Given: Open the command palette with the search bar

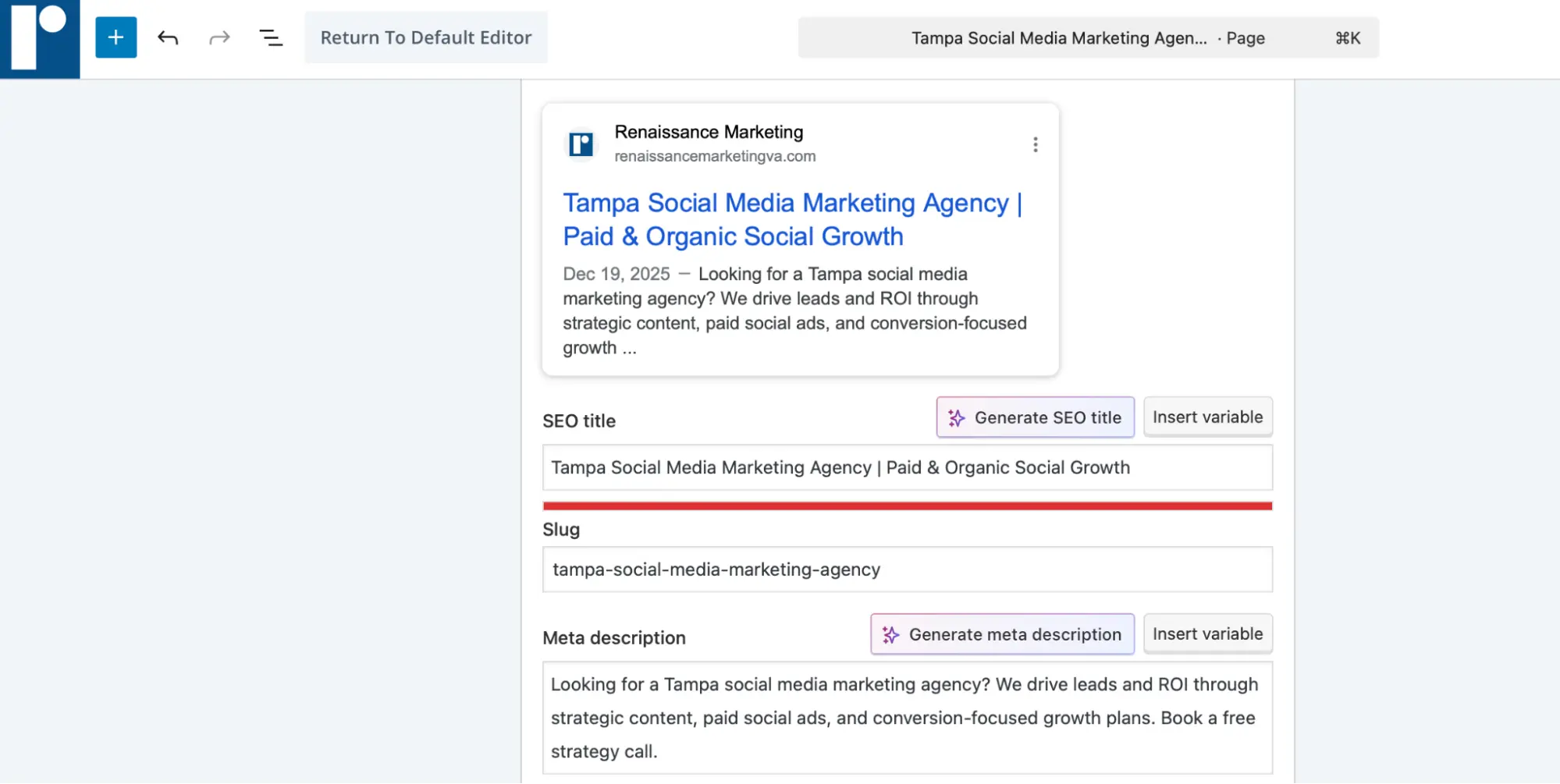Looking at the screenshot, I should (x=1087, y=37).
